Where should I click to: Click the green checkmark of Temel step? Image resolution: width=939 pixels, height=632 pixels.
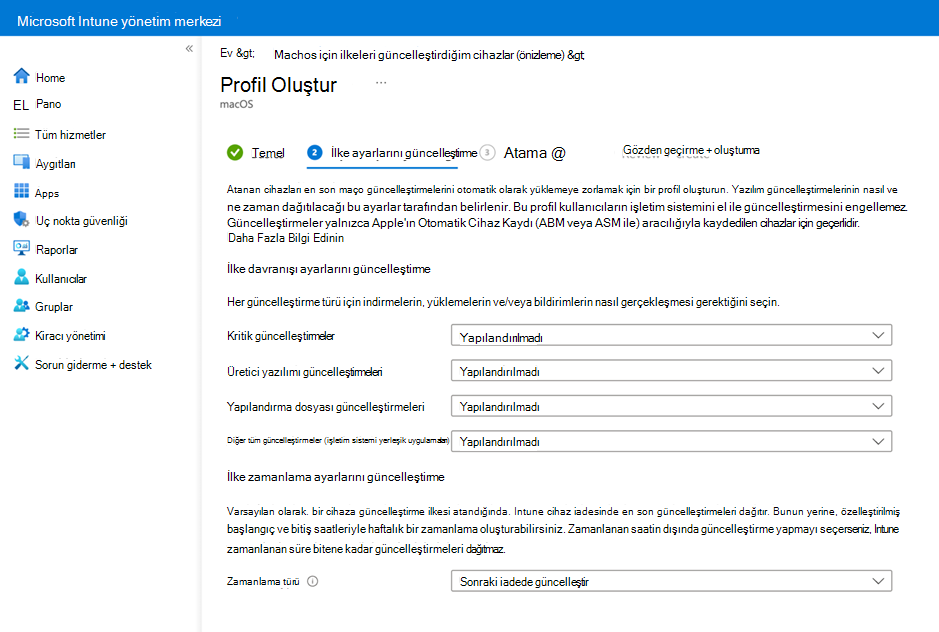pyautogui.click(x=235, y=153)
